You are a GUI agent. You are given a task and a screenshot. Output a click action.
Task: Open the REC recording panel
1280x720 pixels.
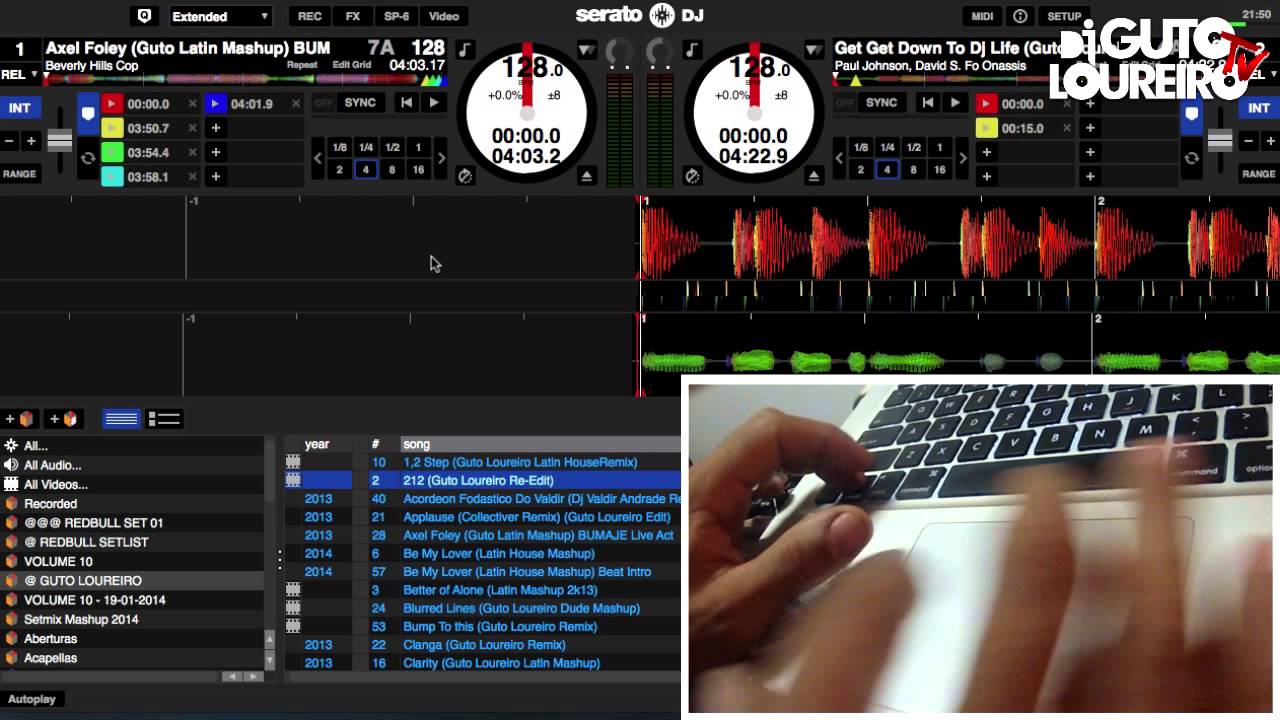point(310,16)
